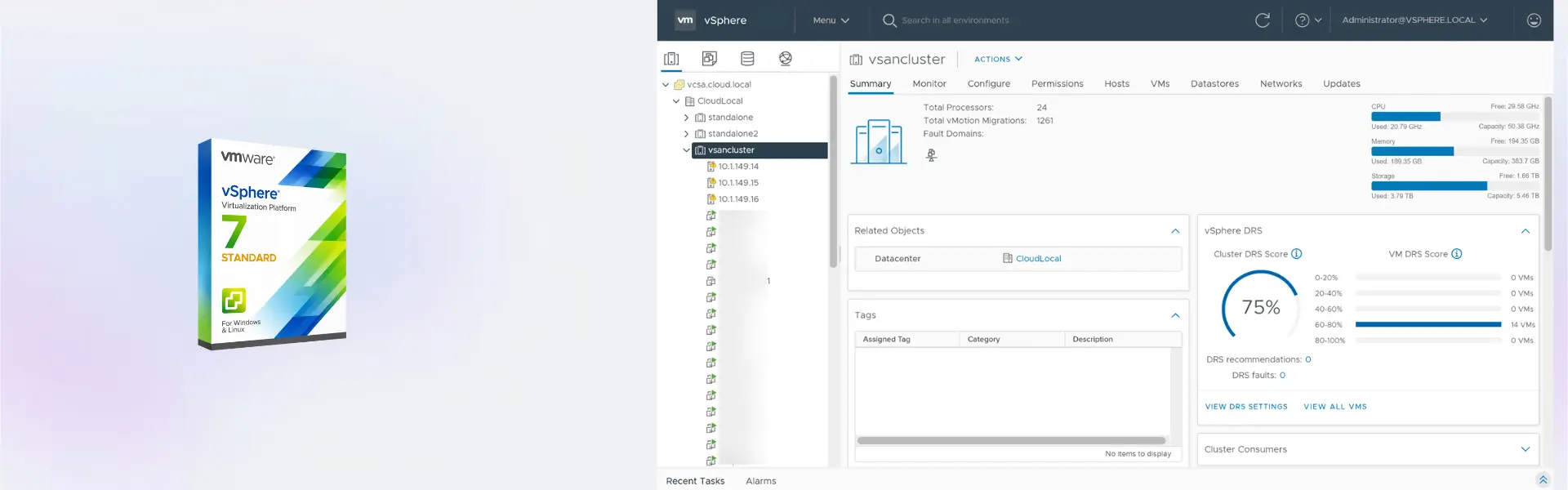Open the ACTIONS dropdown for vsancluster
The width and height of the screenshot is (1568, 490).
(x=998, y=60)
